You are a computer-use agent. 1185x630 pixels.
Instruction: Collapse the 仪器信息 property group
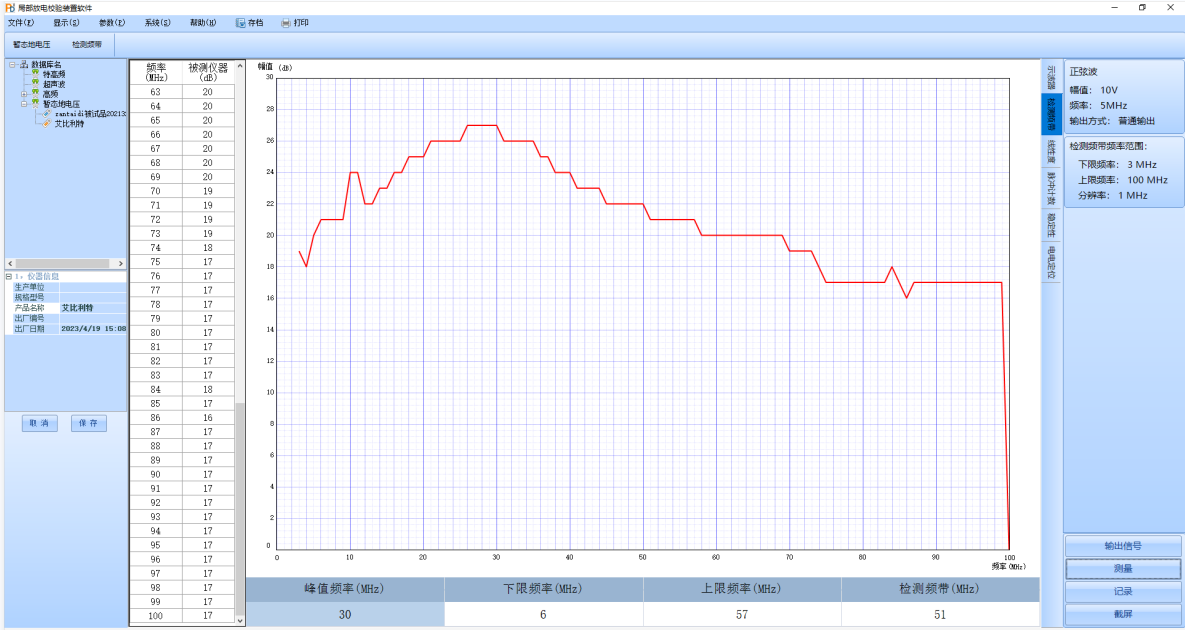click(x=8, y=276)
